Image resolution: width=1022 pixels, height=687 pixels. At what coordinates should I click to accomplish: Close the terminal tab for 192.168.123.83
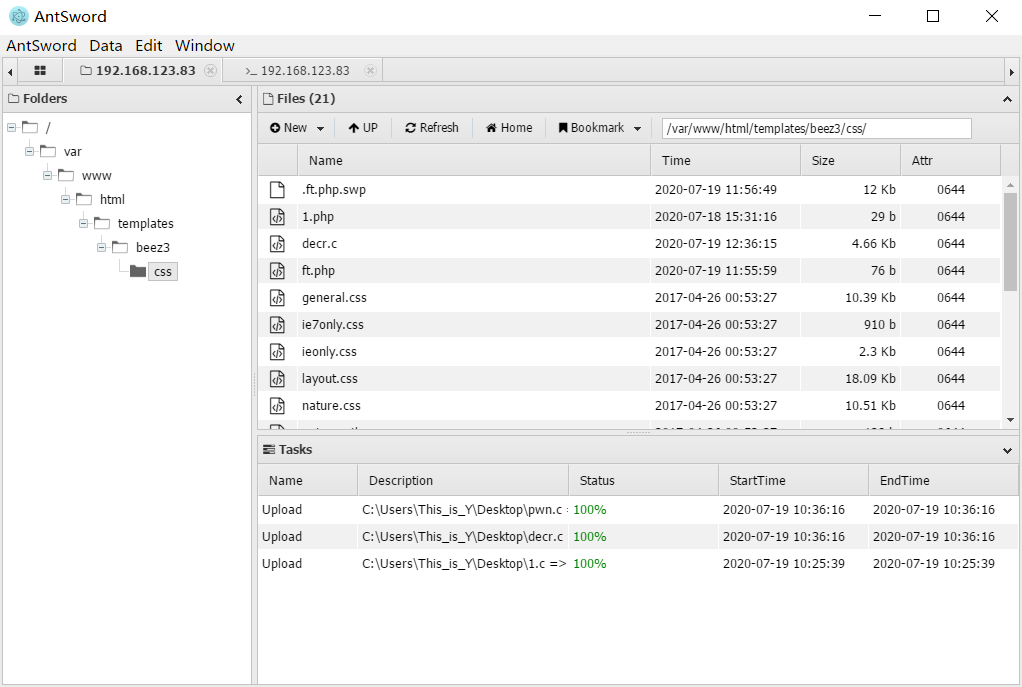coord(370,70)
